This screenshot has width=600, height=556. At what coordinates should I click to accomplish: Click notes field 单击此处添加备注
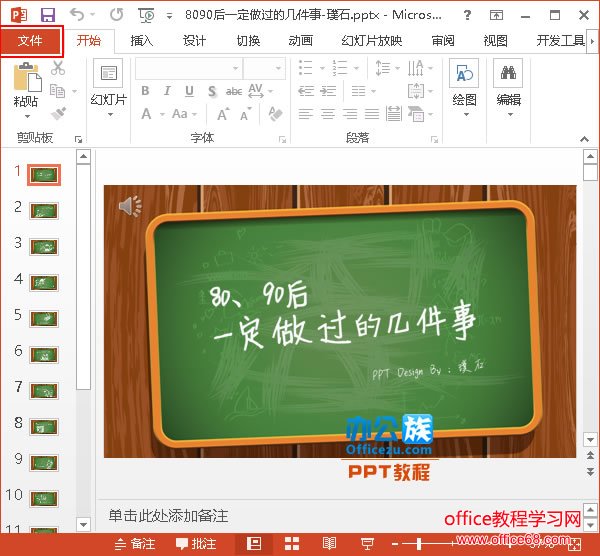[168, 516]
